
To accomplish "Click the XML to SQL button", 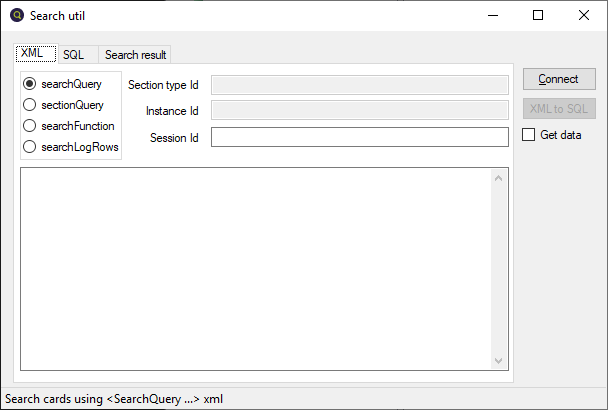I will [558, 108].
